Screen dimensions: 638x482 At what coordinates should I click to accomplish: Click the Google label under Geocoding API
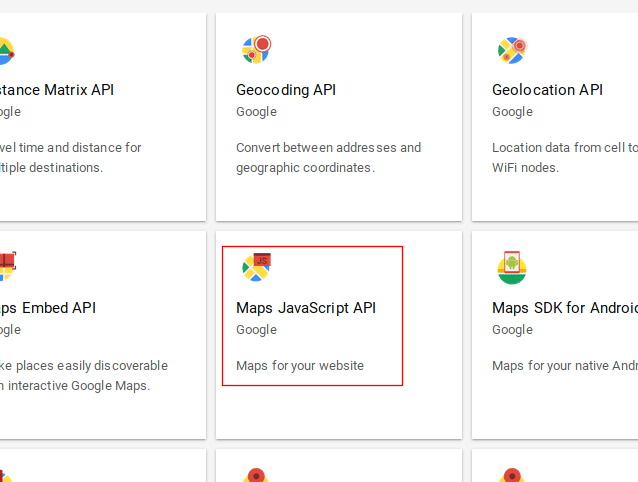click(x=256, y=112)
